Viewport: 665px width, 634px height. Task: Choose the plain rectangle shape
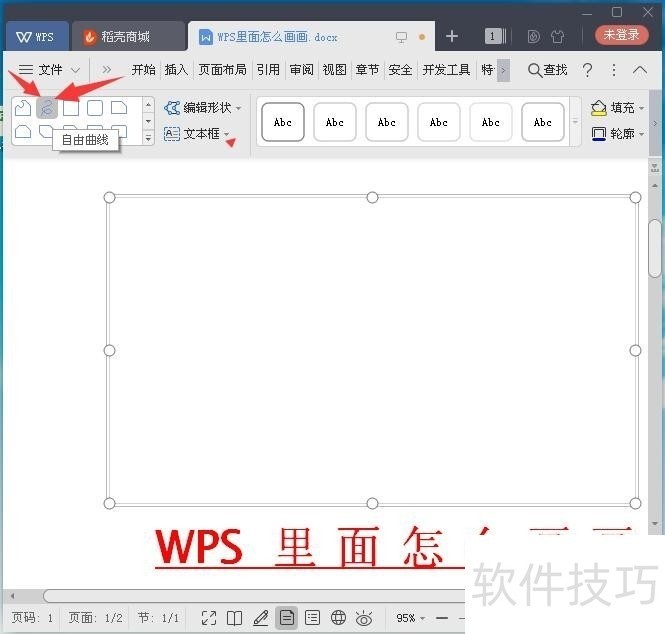pyautogui.click(x=71, y=108)
